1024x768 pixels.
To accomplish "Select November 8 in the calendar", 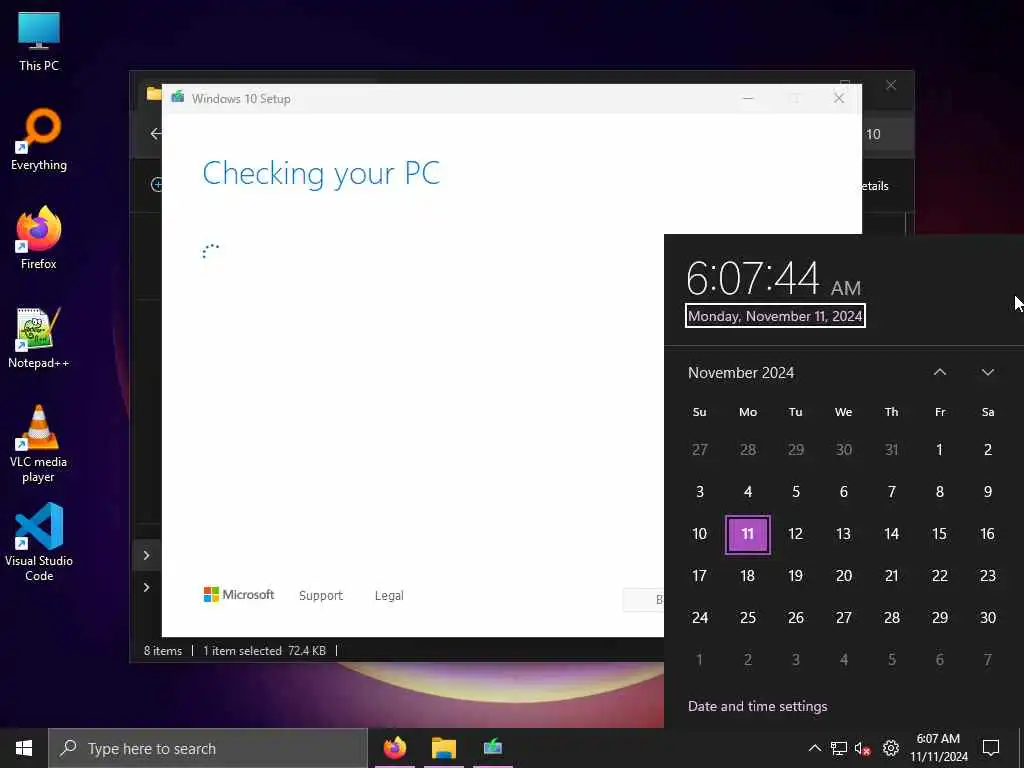I will point(939,492).
